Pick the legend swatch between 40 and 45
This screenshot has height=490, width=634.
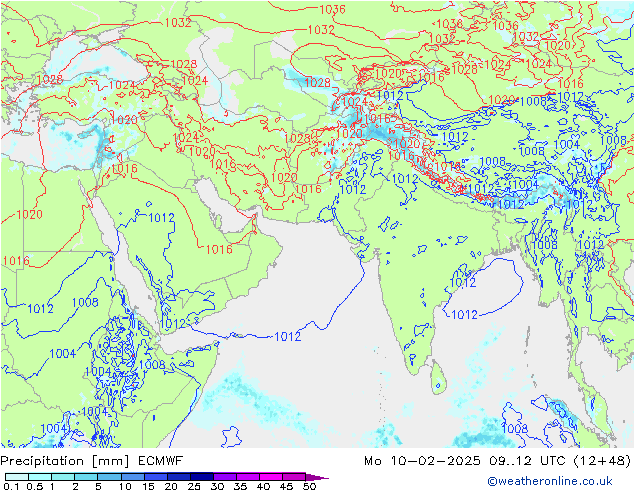(271, 477)
